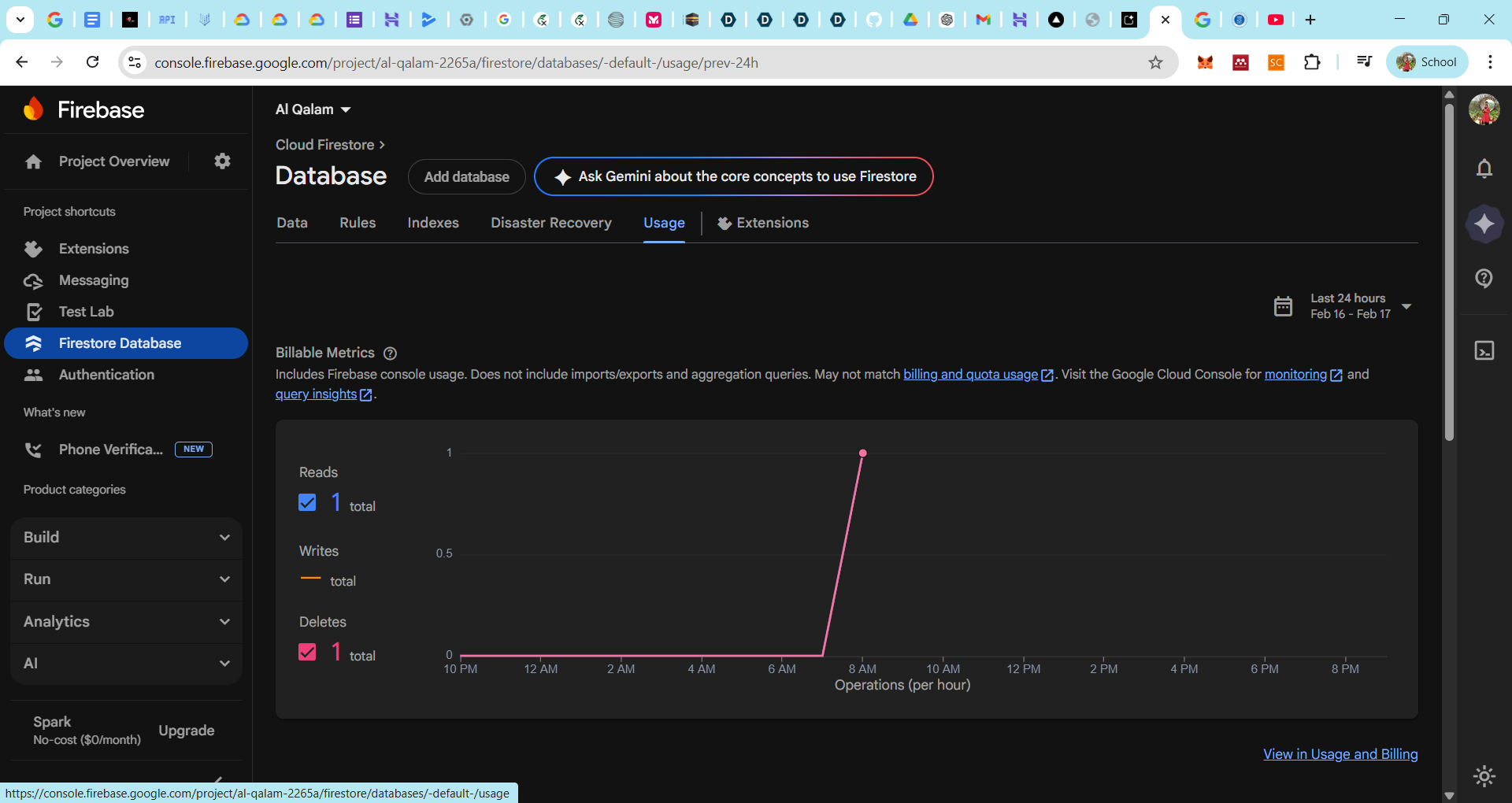Open Firestore Database in the sidebar
Viewport: 1512px width, 803px height.
(126, 343)
